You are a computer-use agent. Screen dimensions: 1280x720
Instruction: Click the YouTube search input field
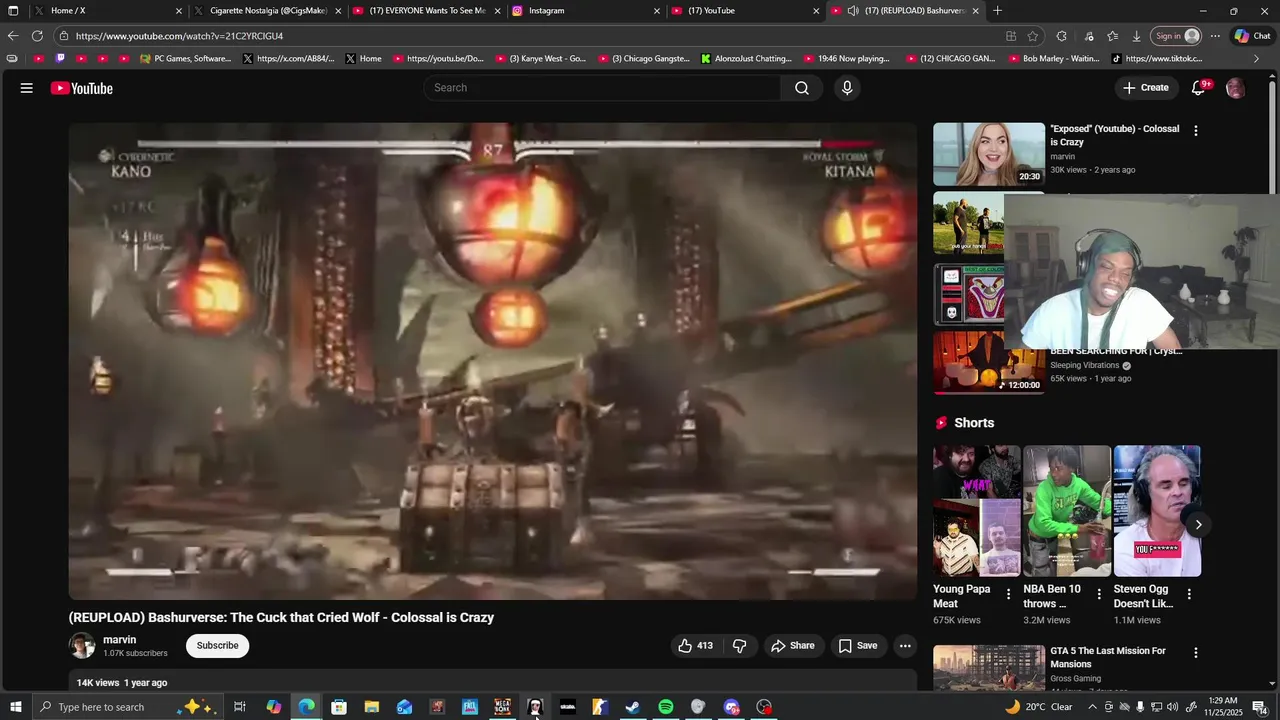[603, 88]
